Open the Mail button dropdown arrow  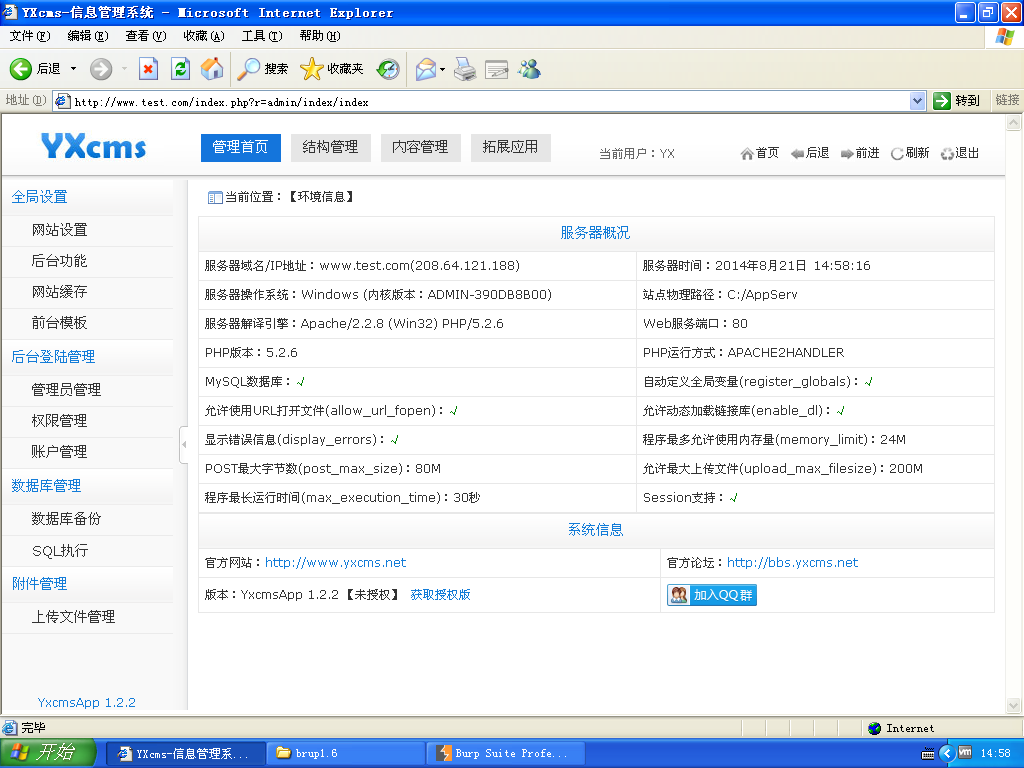[443, 69]
